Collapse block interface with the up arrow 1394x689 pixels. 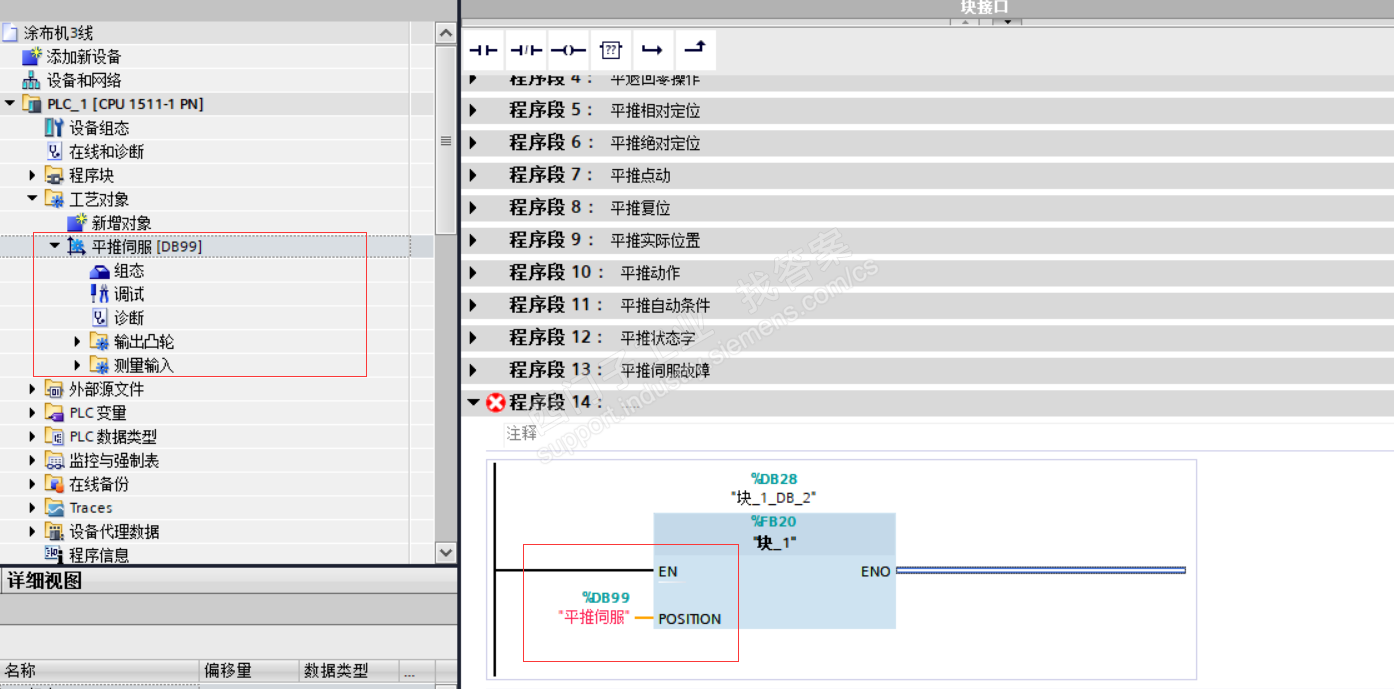click(x=965, y=20)
